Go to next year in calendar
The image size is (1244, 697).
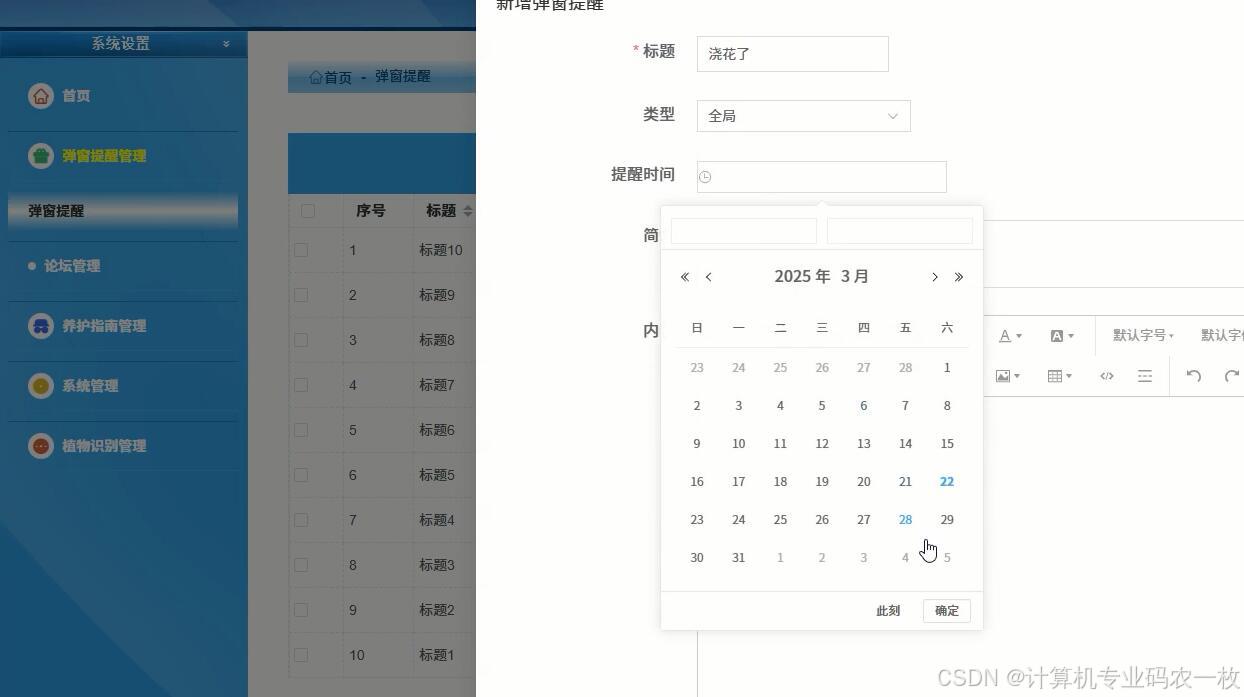point(959,277)
